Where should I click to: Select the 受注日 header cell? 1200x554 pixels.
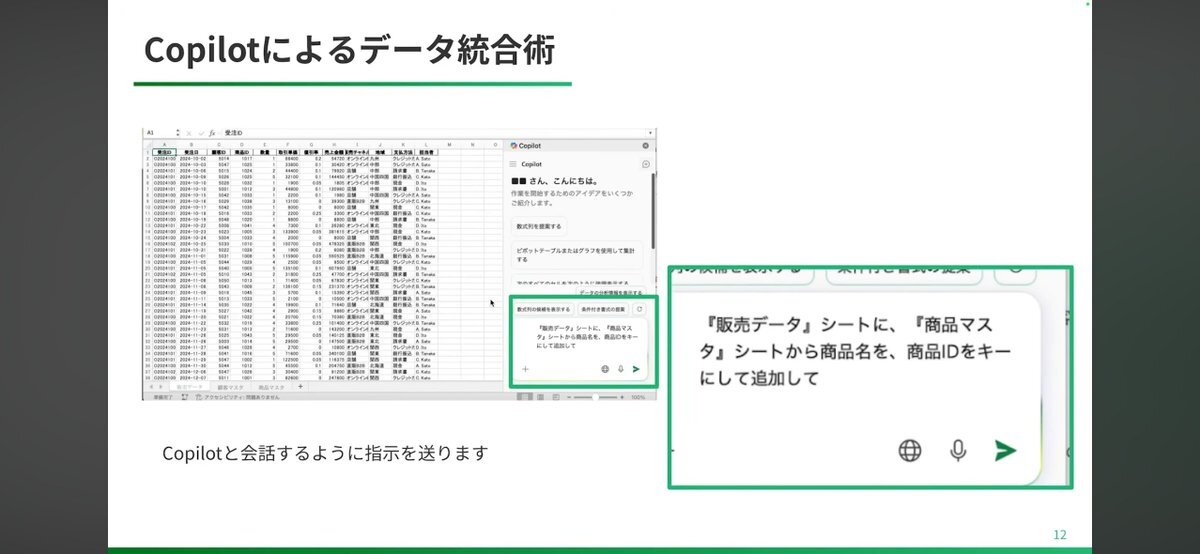tap(192, 152)
